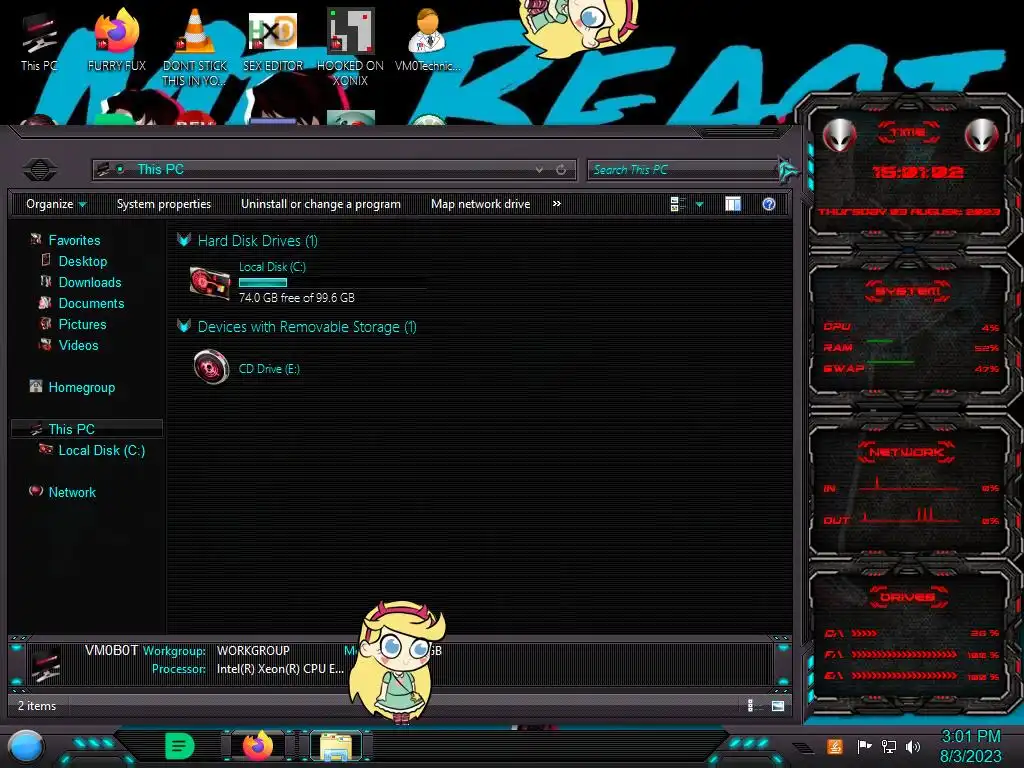
Task: Click System properties in toolbar
Action: (x=164, y=204)
